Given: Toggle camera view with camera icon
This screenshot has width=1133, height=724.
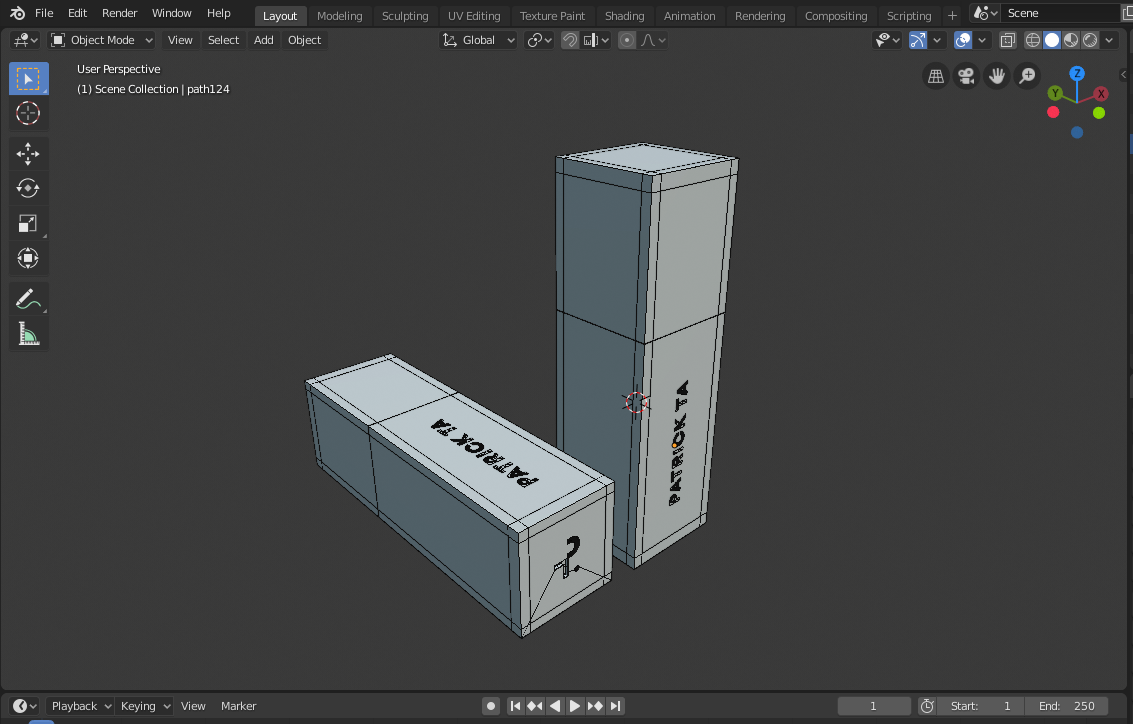Looking at the screenshot, I should (x=966, y=76).
